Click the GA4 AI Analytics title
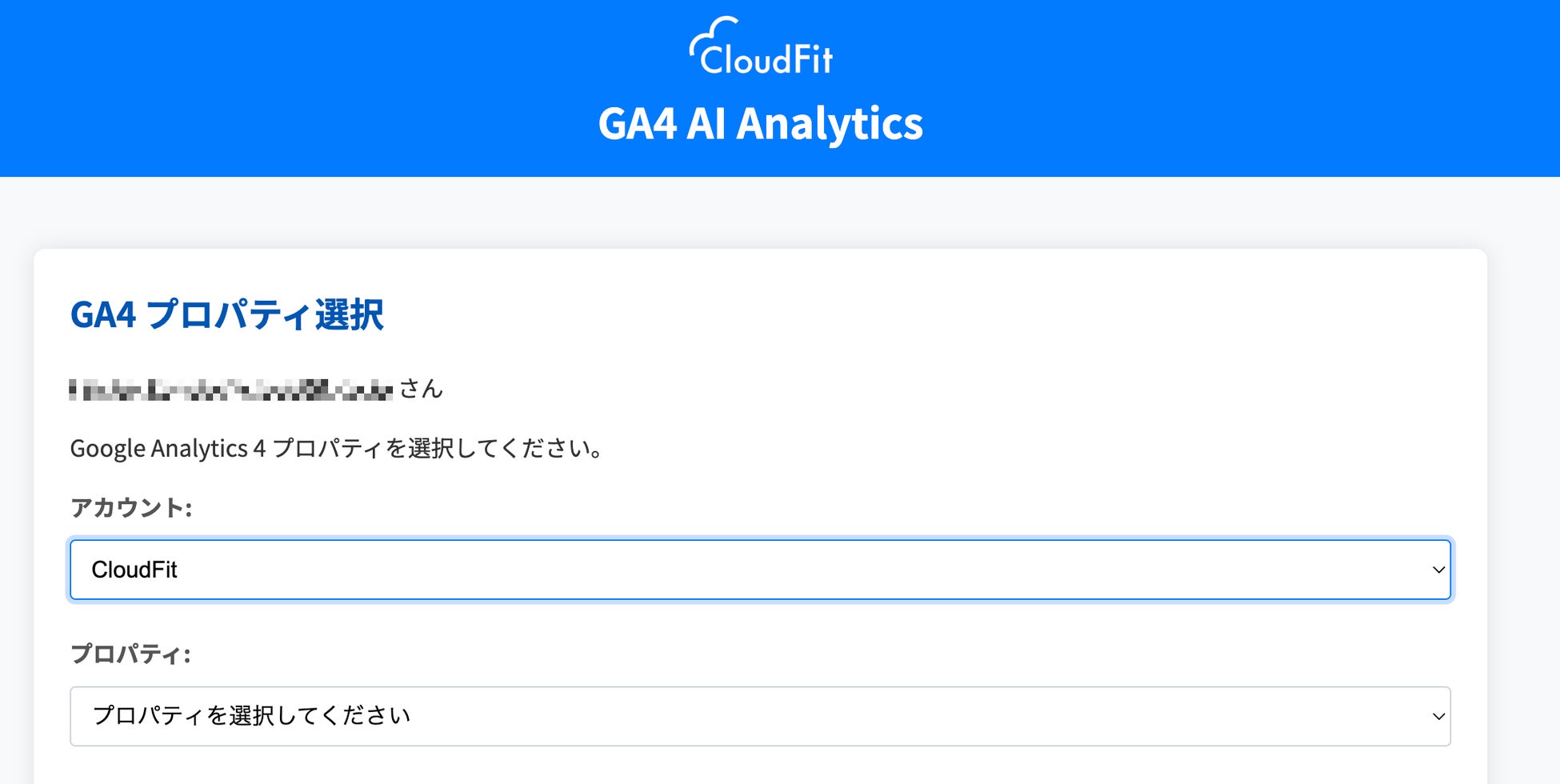This screenshot has width=1560, height=784. (760, 124)
